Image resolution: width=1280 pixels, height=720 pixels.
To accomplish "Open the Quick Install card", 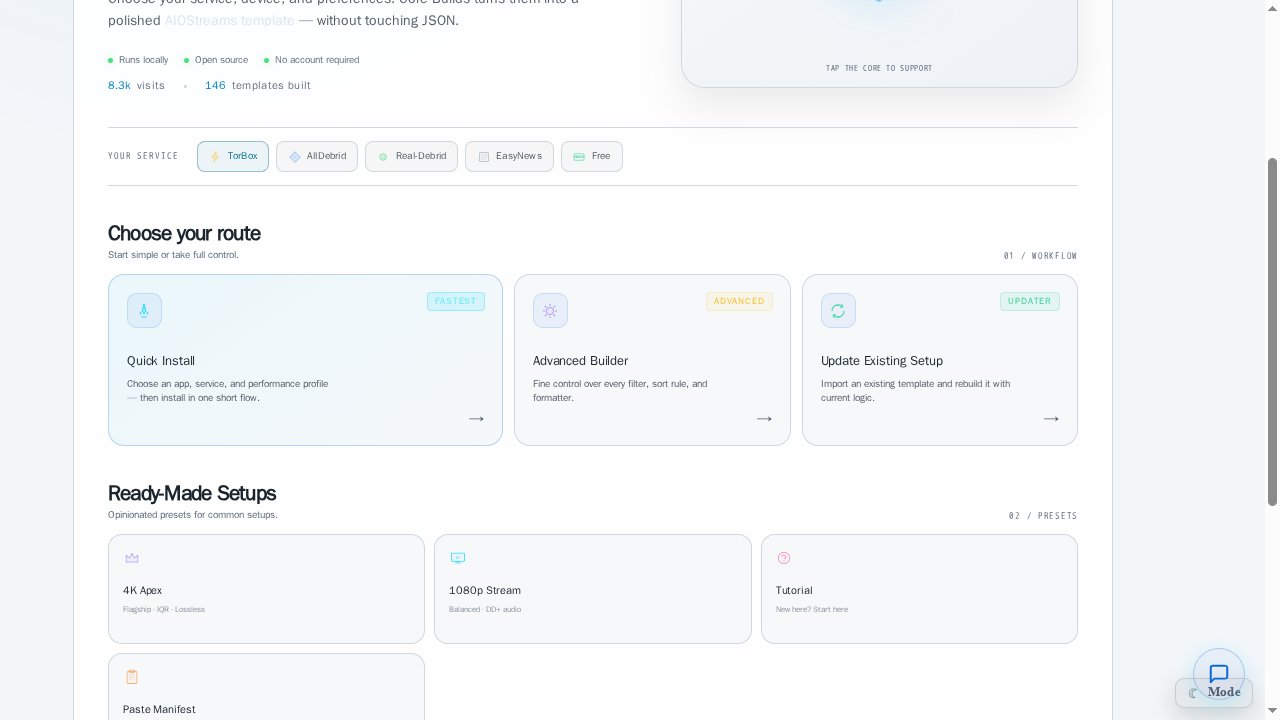I will [305, 360].
